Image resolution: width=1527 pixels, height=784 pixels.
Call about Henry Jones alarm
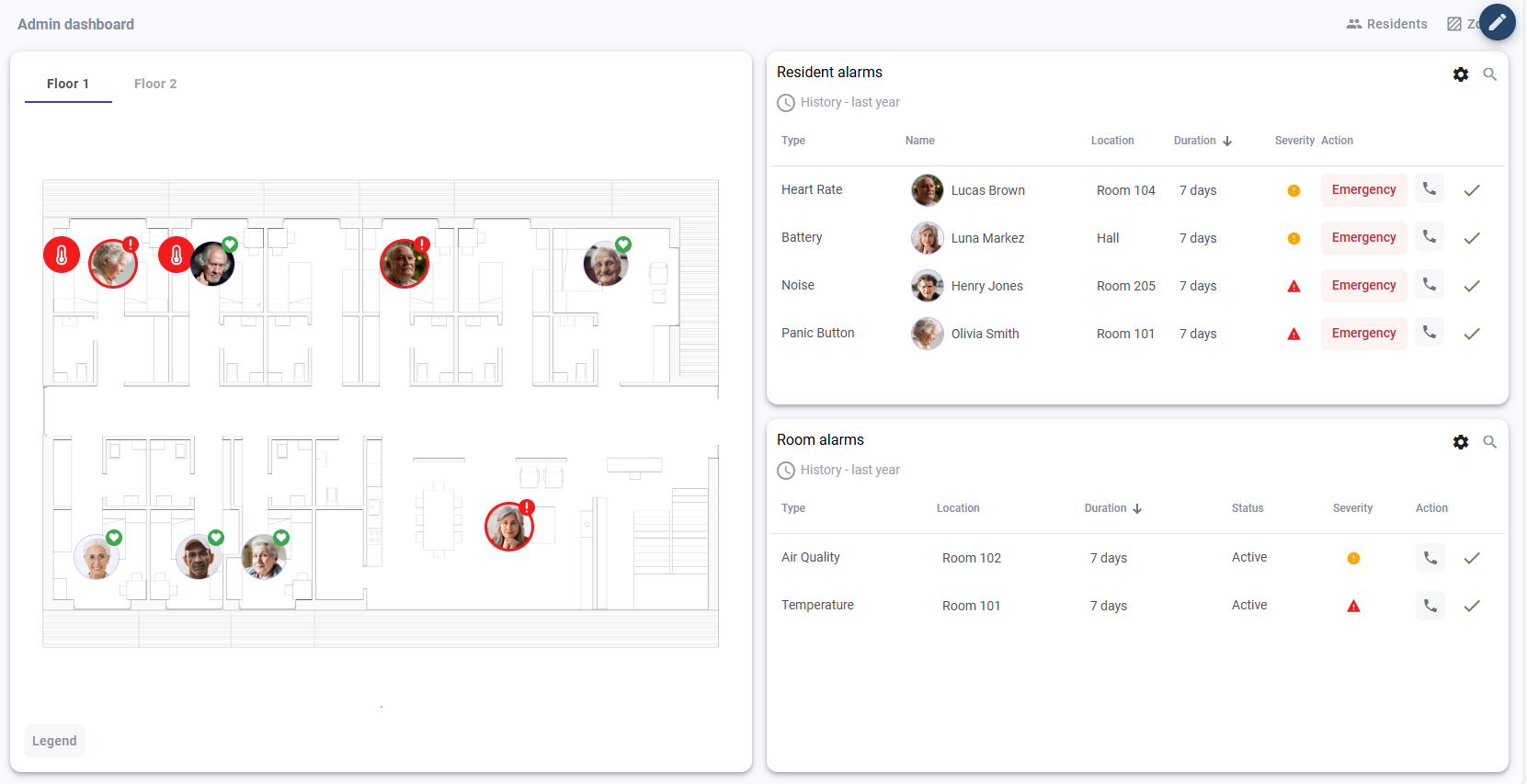coord(1430,285)
